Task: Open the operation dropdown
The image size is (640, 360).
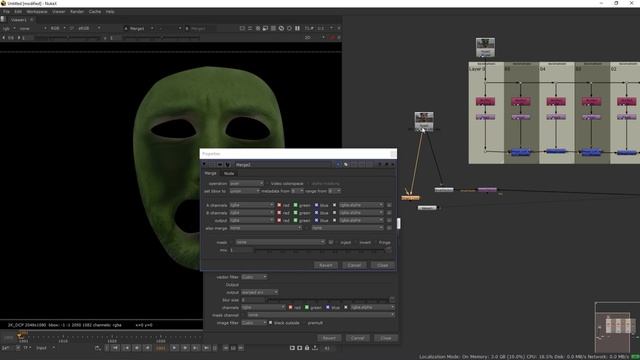Action: point(247,184)
